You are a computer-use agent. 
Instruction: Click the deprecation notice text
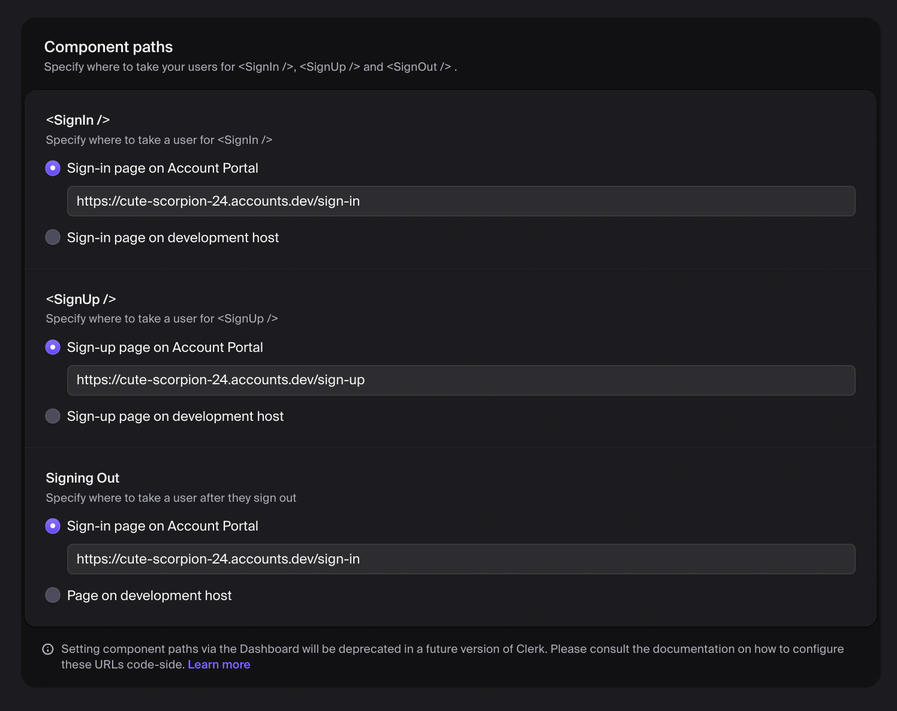452,655
